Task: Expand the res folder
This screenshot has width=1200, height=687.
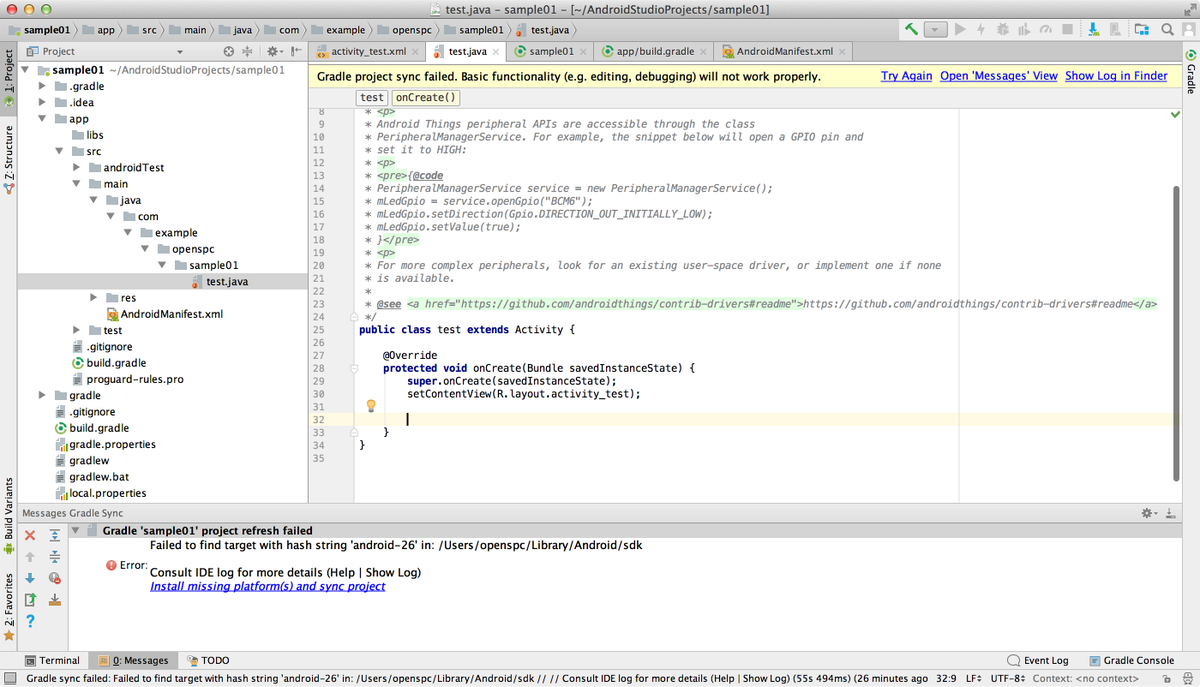Action: click(93, 298)
